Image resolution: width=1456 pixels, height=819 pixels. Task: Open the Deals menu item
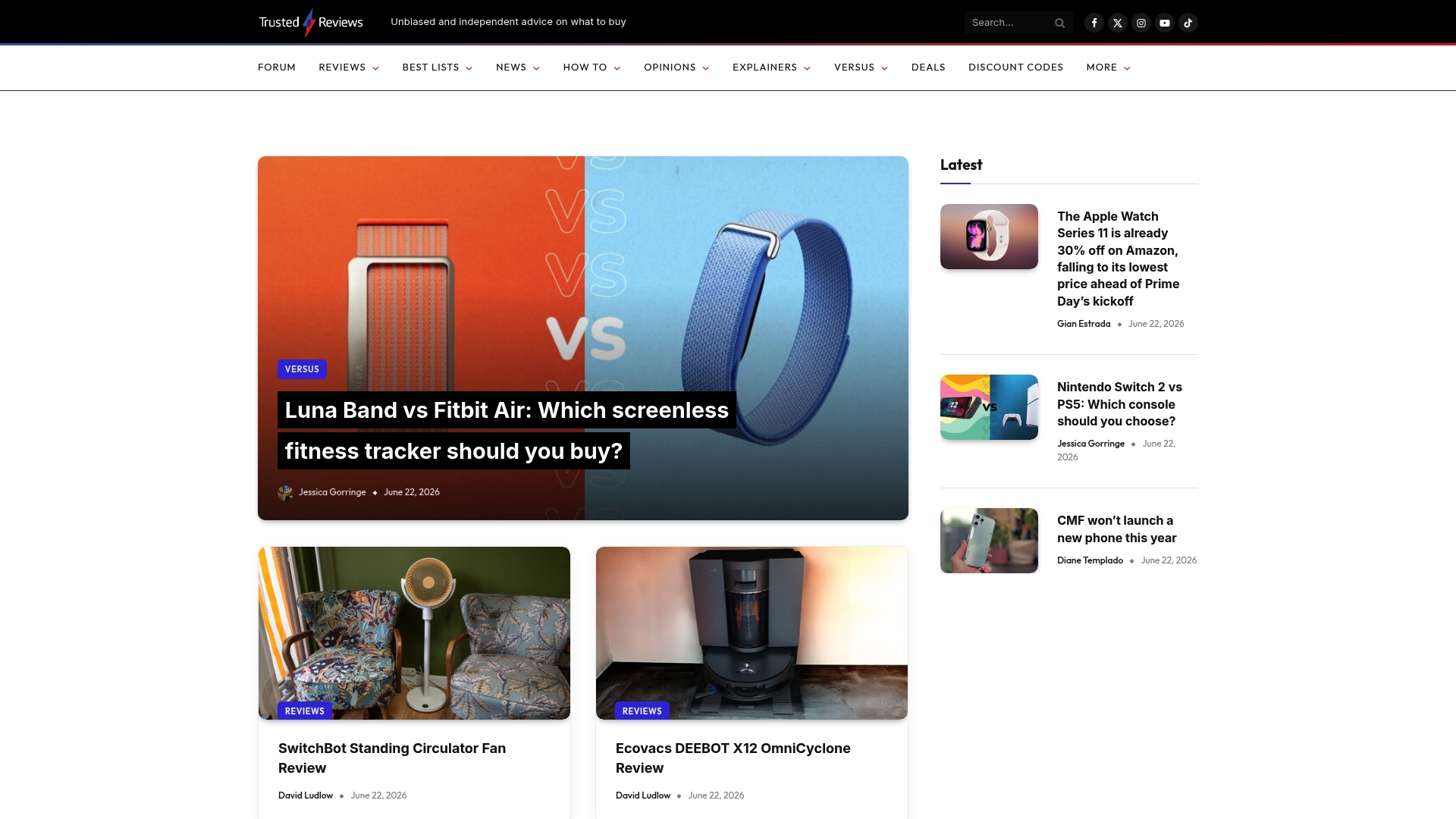928,67
